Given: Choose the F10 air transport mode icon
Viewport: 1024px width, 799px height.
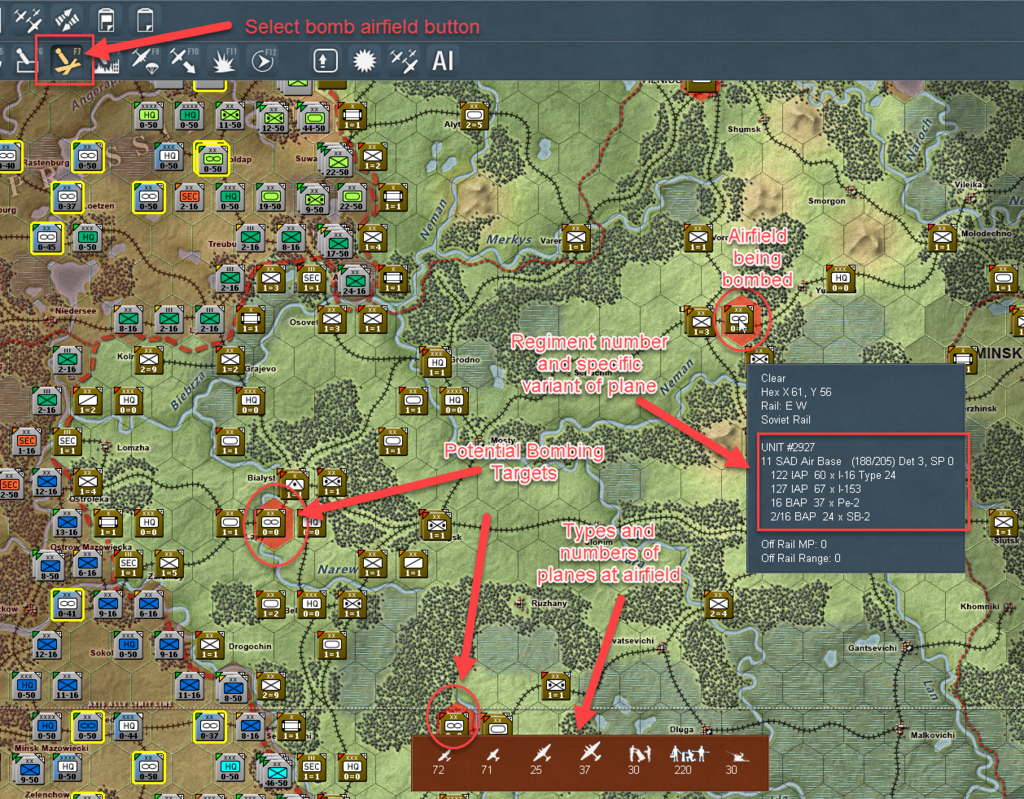Looking at the screenshot, I should pos(184,61).
